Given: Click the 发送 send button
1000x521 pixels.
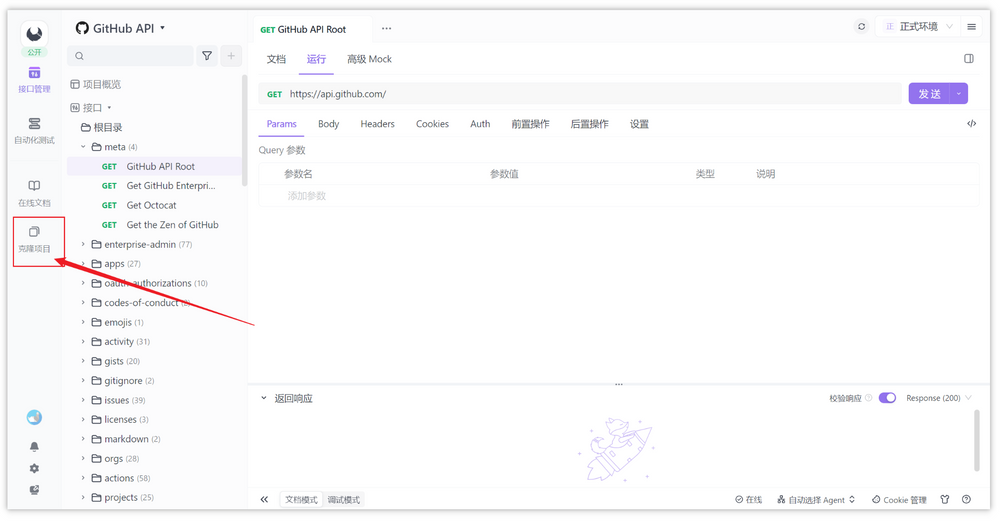Looking at the screenshot, I should pos(929,93).
